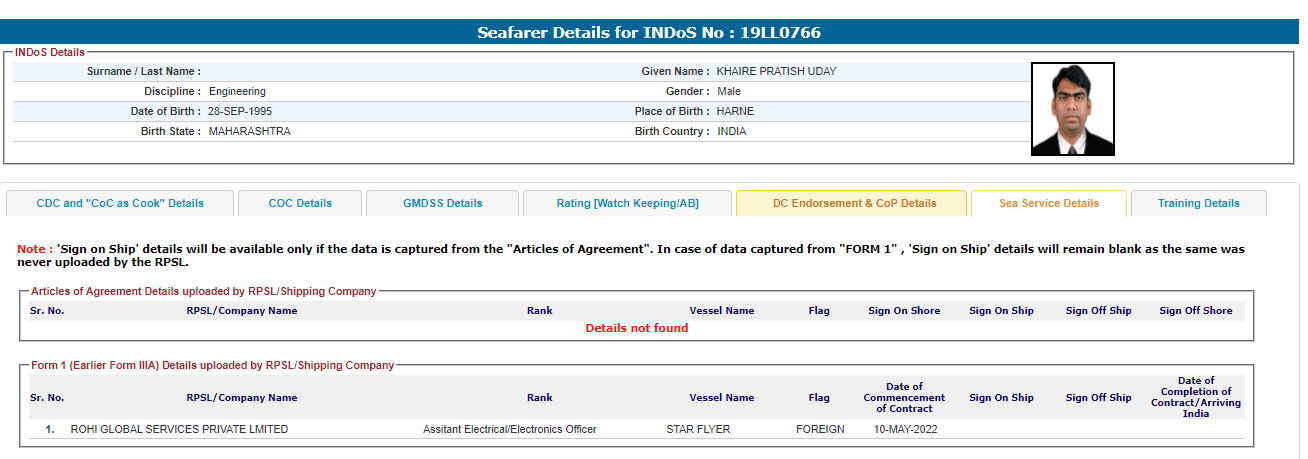The width and height of the screenshot is (1308, 459).
Task: Click the 10-MAY-2022 commencement date cell
Action: (x=905, y=429)
